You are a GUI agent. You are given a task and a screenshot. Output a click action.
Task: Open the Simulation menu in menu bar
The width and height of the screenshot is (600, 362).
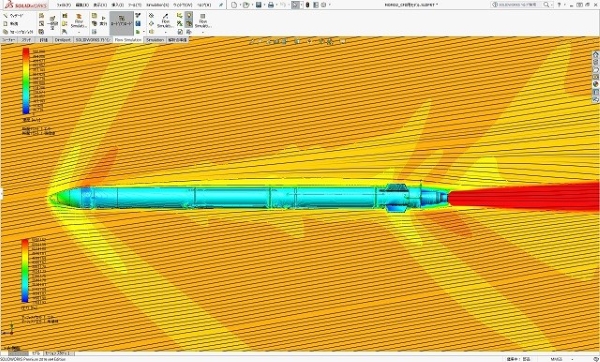[x=157, y=5]
